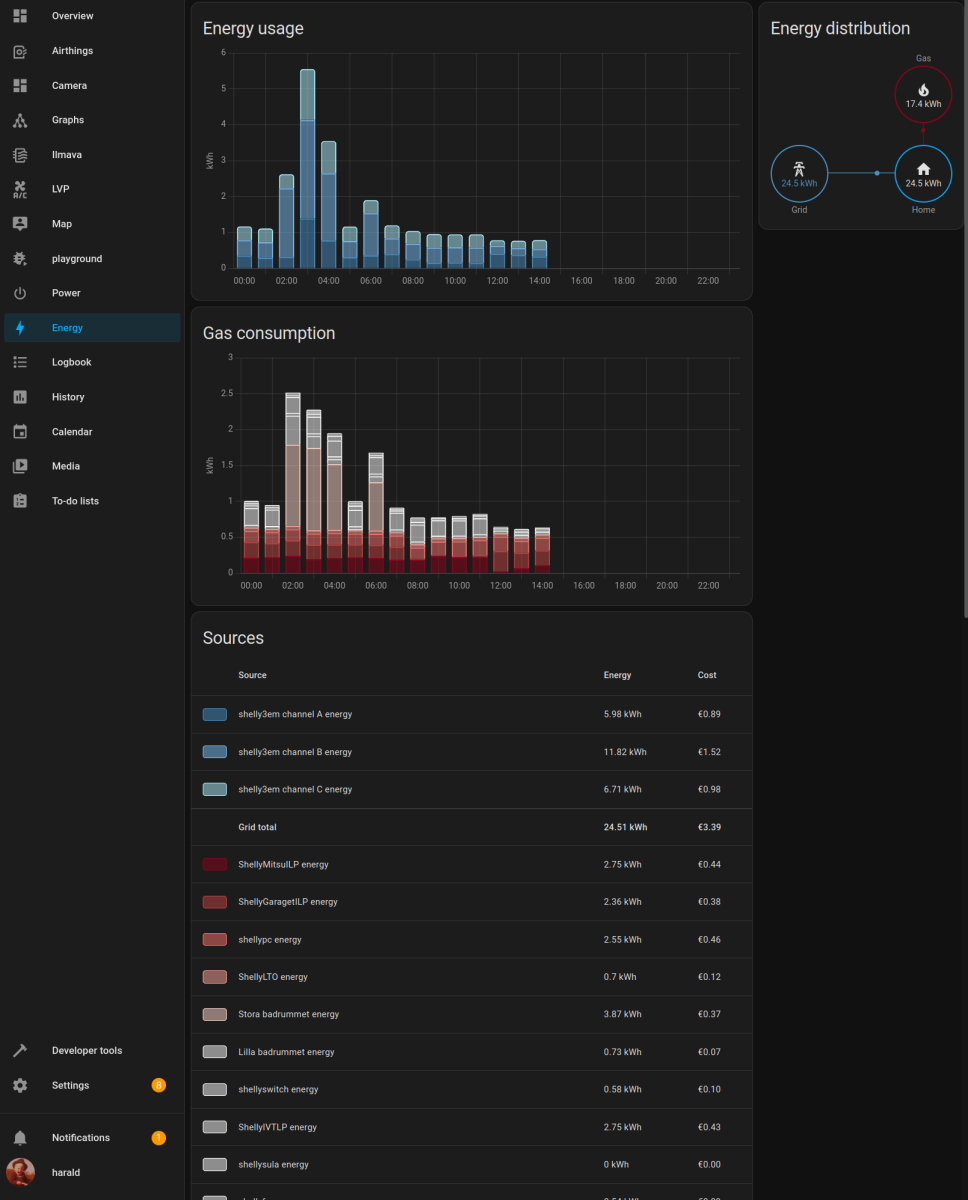Image resolution: width=968 pixels, height=1200 pixels.
Task: Click the tallest bar in Energy usage chart
Action: (x=308, y=170)
